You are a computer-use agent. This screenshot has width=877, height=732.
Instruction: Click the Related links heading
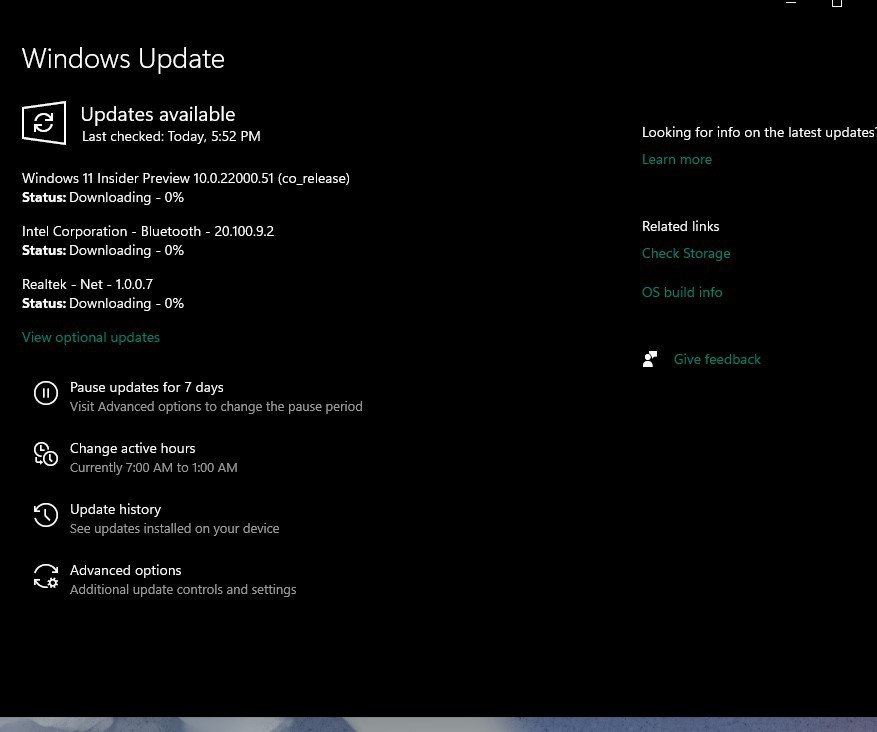click(x=681, y=226)
